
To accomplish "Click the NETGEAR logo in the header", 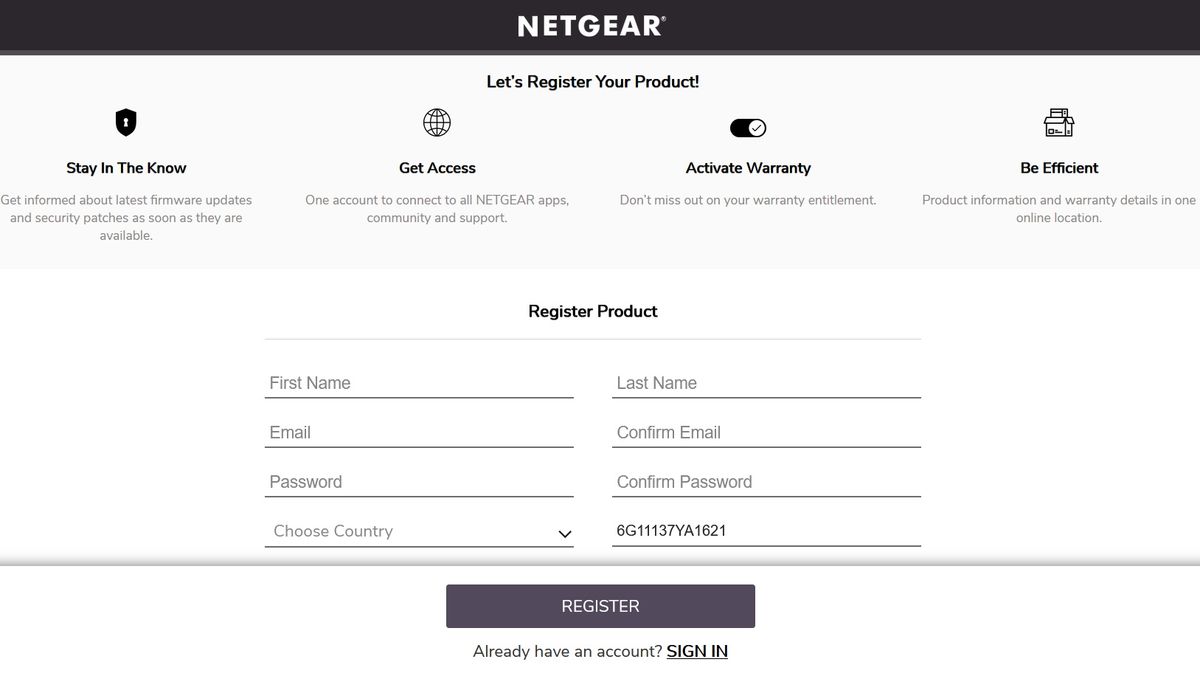I will [x=588, y=24].
